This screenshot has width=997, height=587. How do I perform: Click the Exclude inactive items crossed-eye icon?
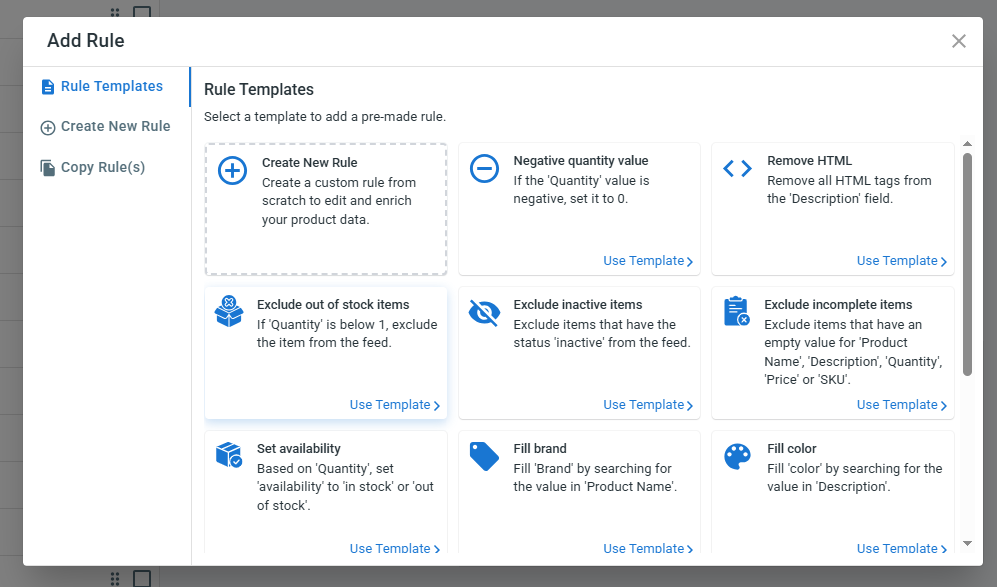tap(484, 313)
